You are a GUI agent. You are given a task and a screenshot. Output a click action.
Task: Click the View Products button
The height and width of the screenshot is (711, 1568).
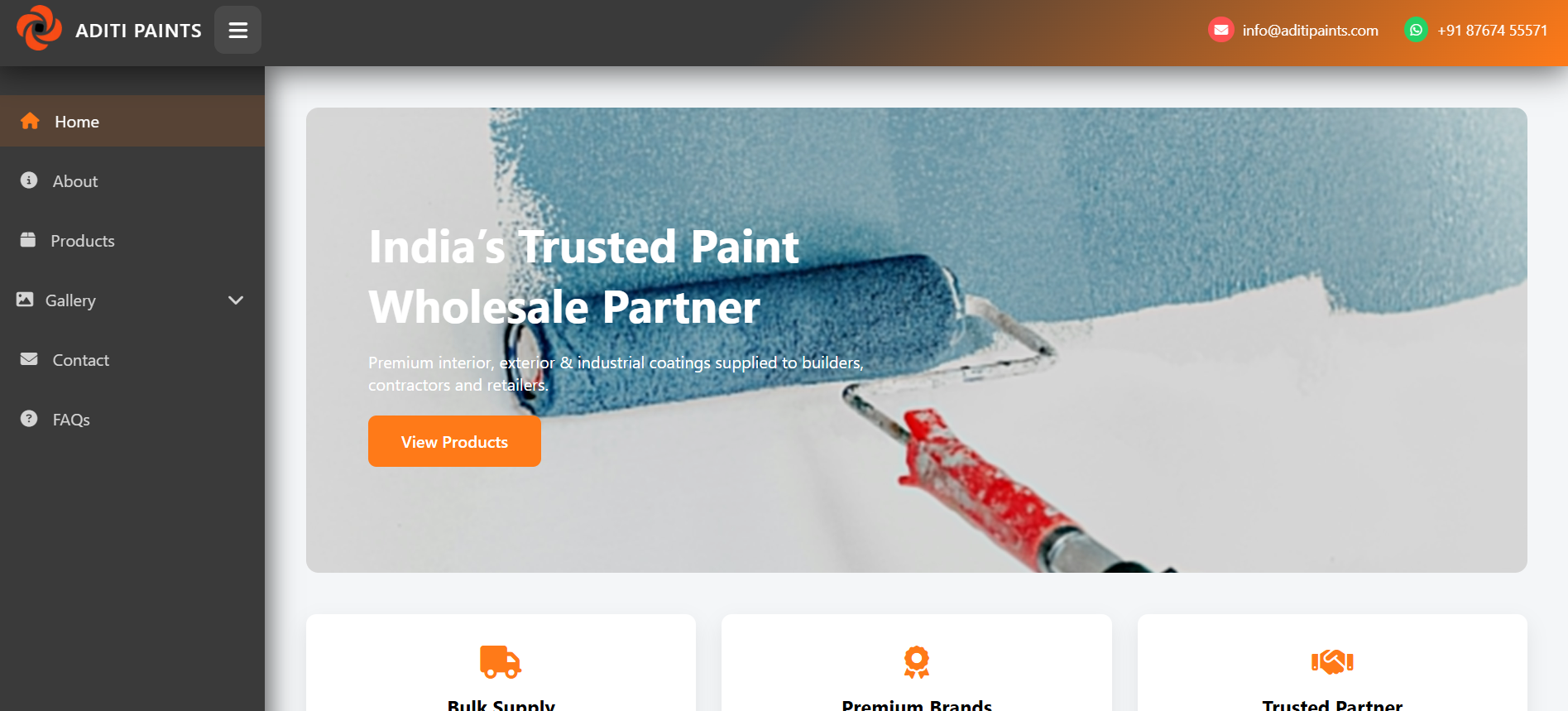[454, 441]
